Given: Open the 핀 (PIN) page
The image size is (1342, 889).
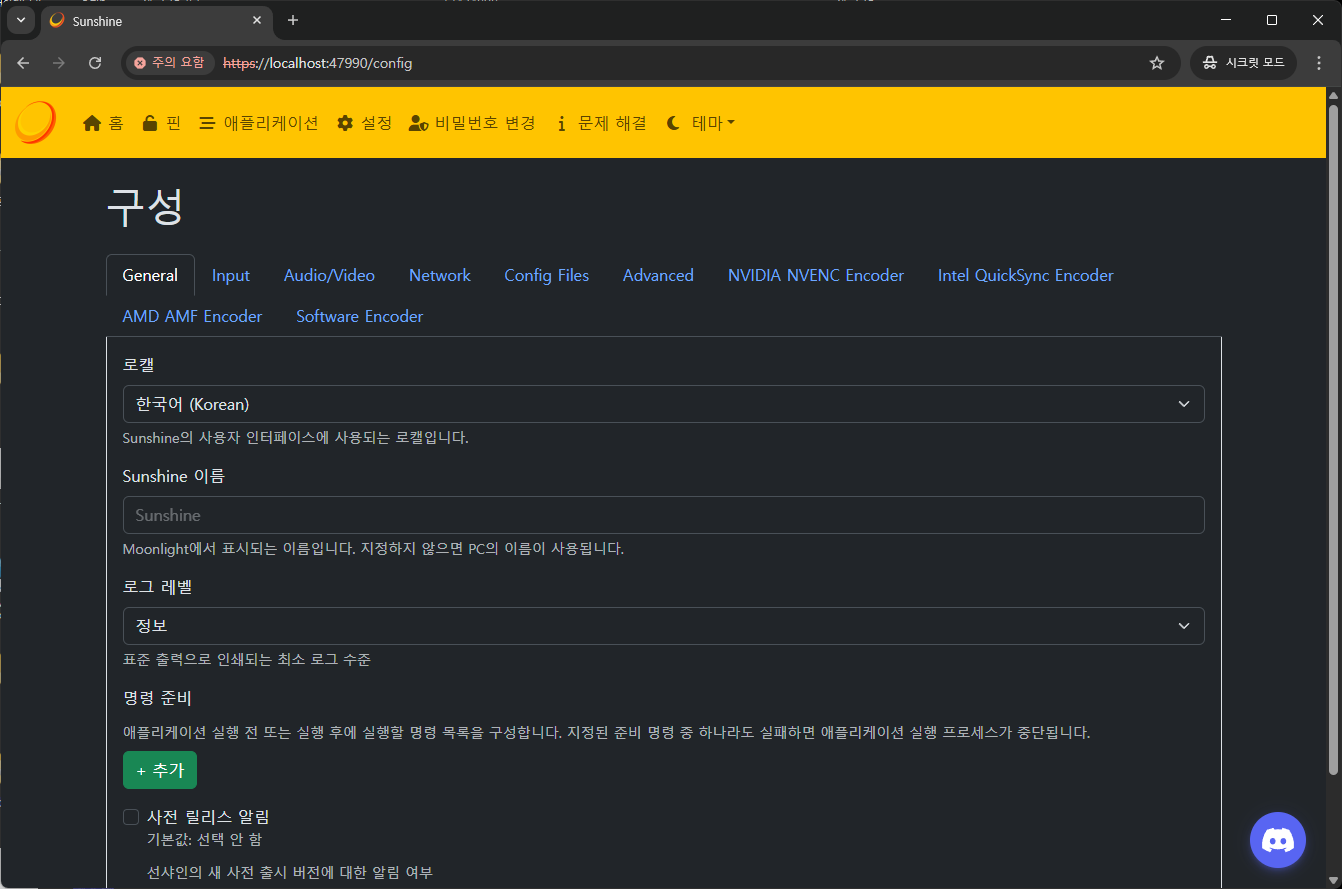Looking at the screenshot, I should (x=161, y=123).
